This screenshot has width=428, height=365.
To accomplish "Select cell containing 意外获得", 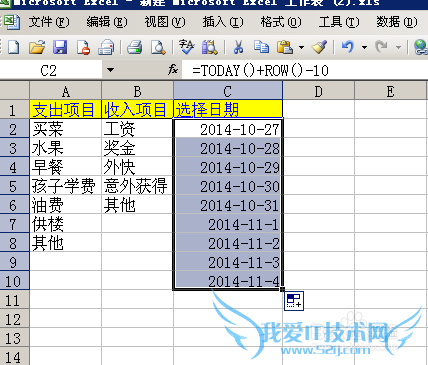I will click(137, 186).
